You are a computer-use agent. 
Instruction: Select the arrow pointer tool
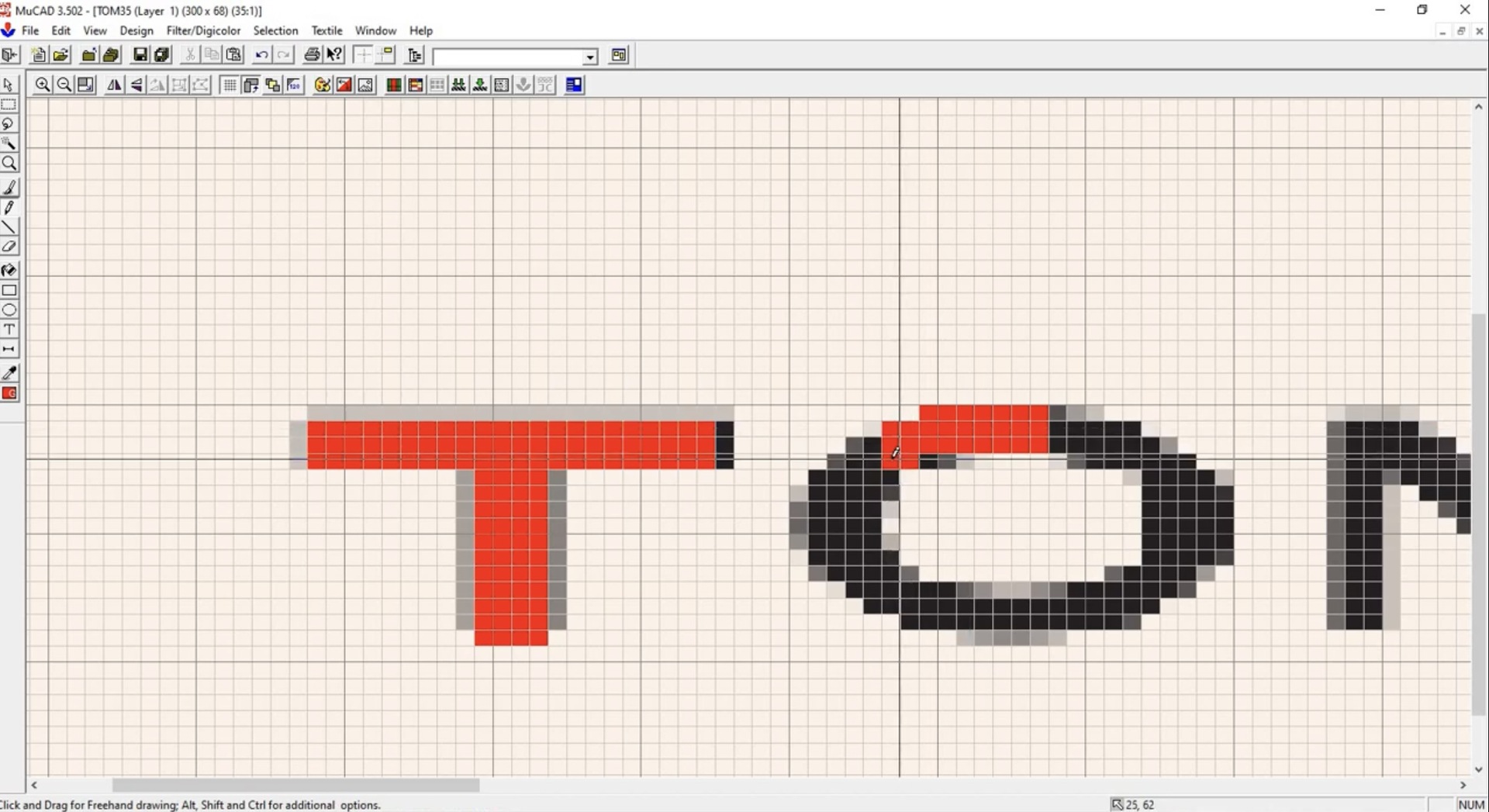[9, 85]
